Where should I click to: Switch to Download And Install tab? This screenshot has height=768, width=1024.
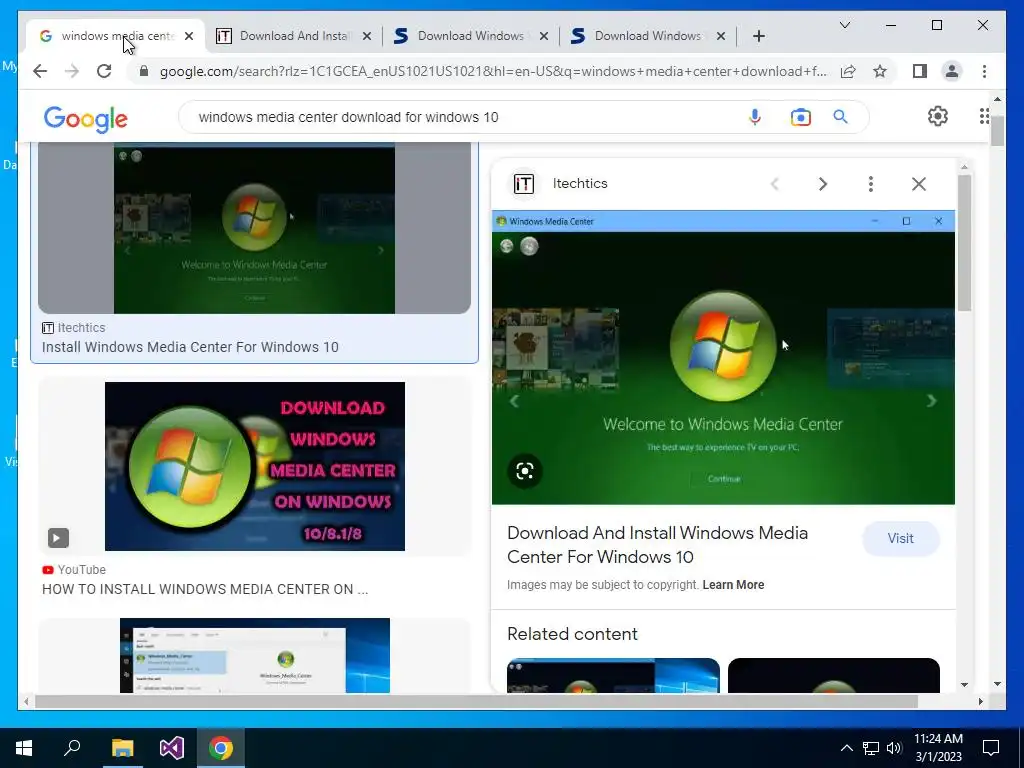pos(294,36)
